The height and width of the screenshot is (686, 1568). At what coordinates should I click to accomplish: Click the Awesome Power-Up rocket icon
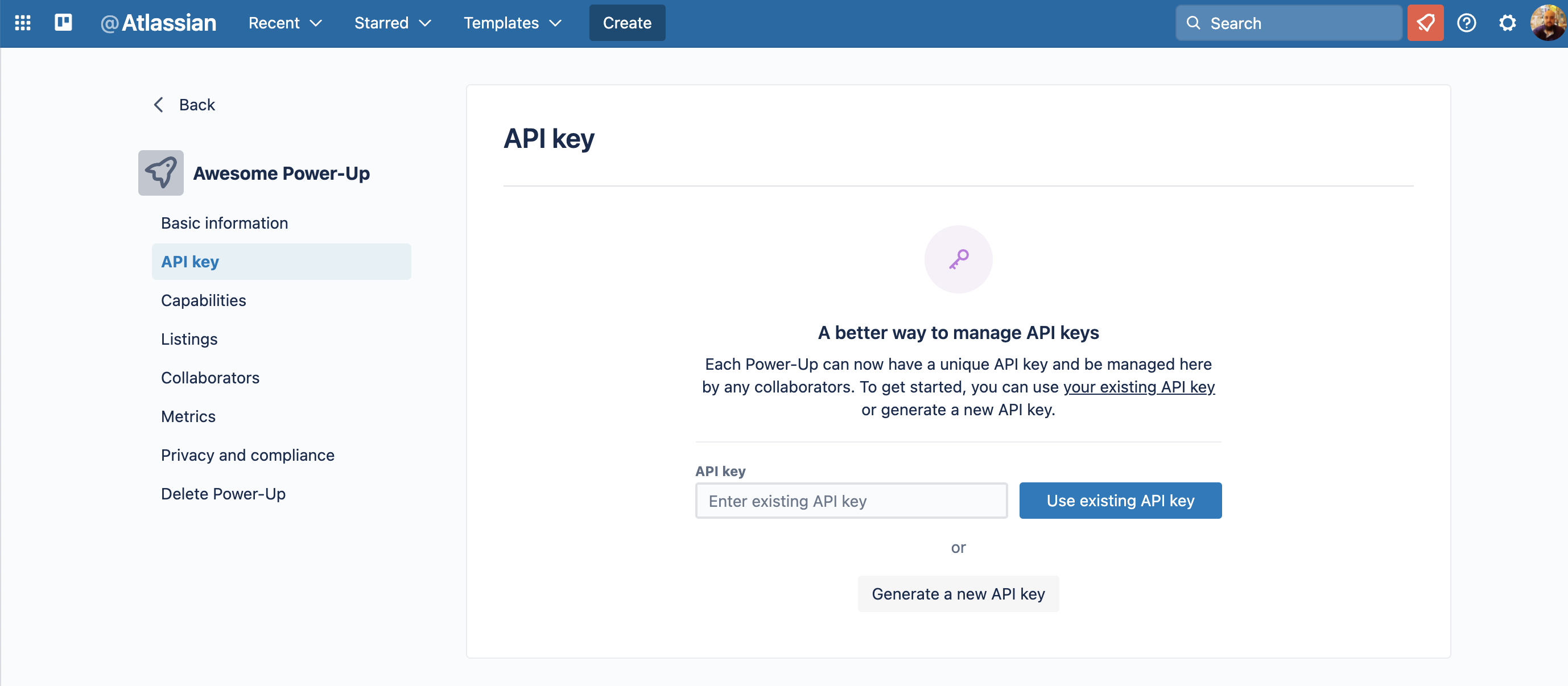point(160,173)
